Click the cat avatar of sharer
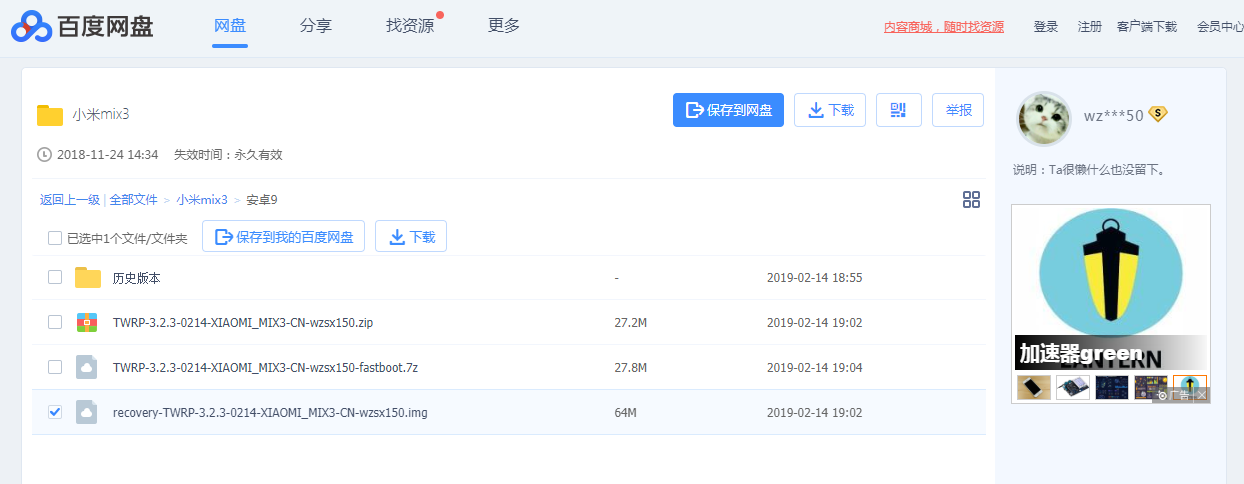The image size is (1244, 484). 1043,118
